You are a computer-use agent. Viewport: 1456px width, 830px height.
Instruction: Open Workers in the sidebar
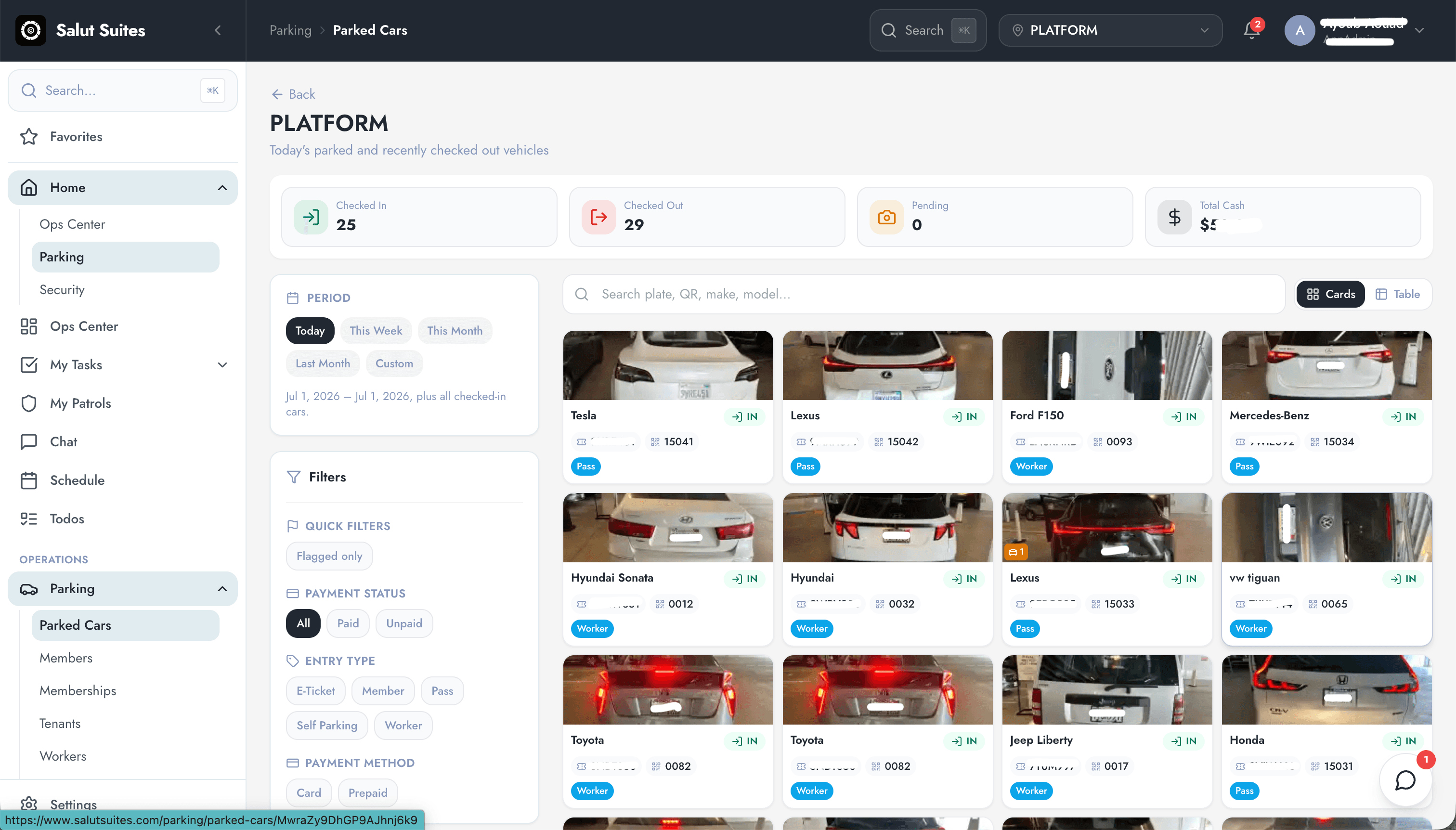63,756
